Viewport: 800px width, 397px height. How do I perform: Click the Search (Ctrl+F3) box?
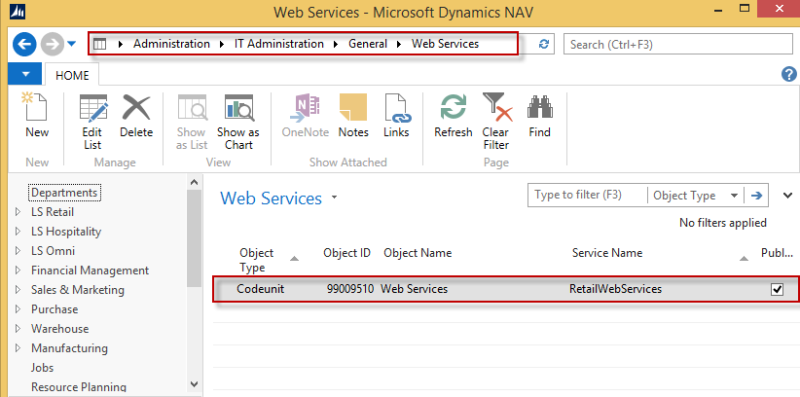(678, 44)
